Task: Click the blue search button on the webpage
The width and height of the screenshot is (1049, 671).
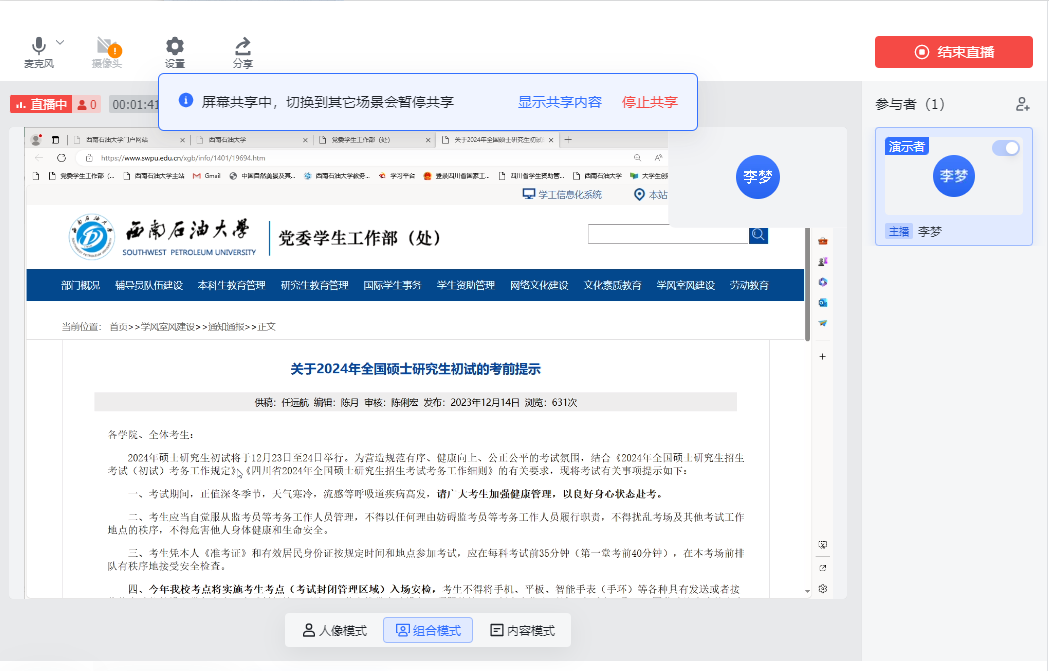Action: point(758,235)
